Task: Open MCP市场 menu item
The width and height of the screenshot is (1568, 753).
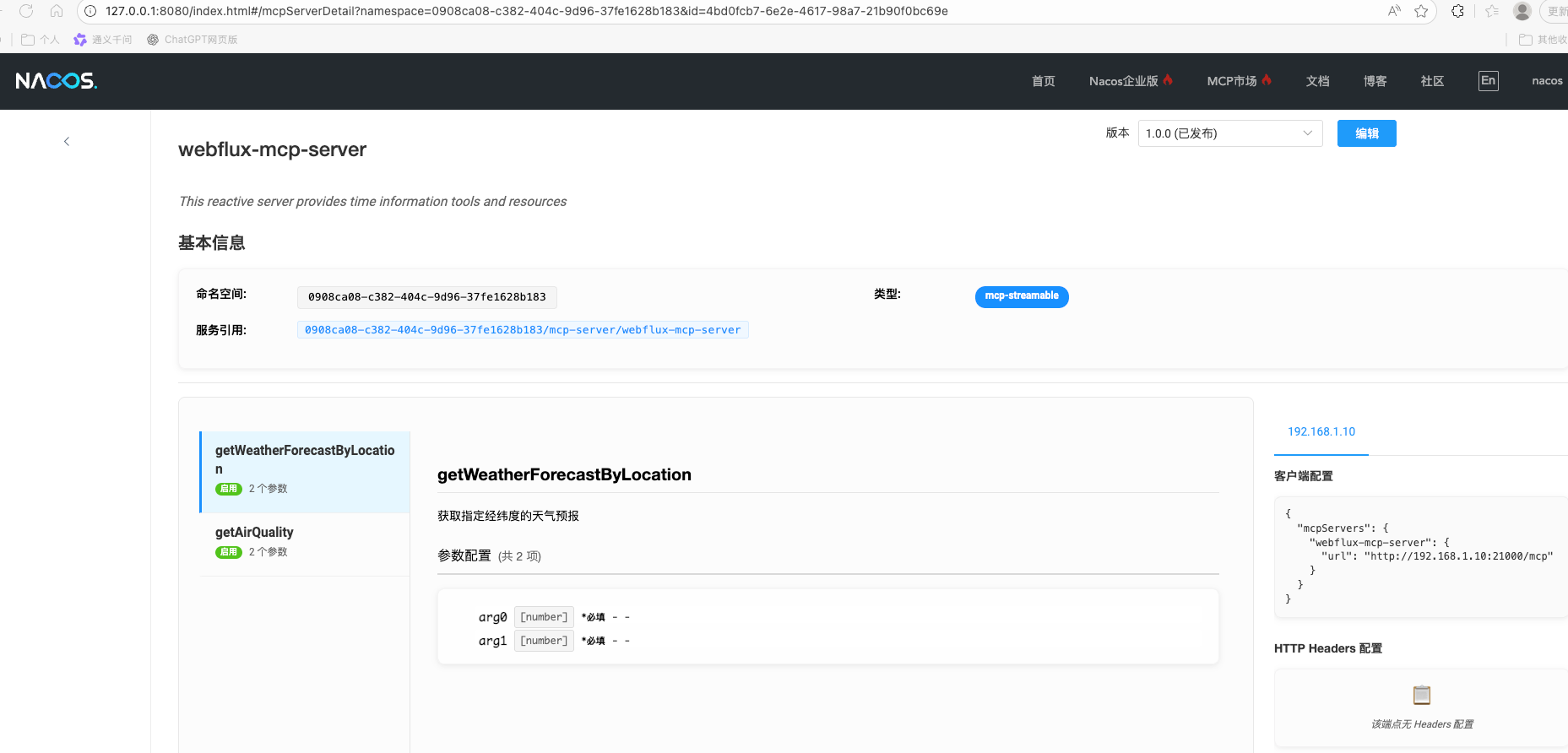Action: 1239,81
